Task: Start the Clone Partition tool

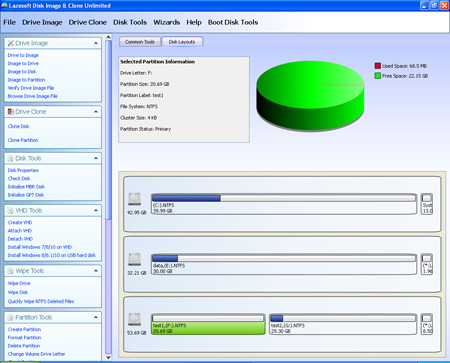Action: point(23,140)
